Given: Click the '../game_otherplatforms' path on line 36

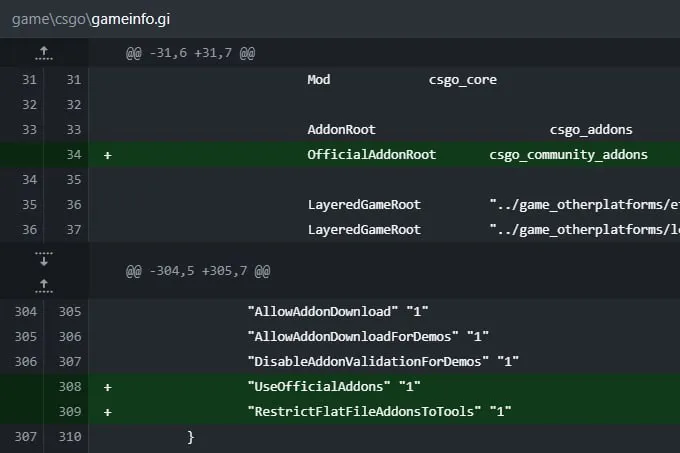Looking at the screenshot, I should [x=585, y=205].
